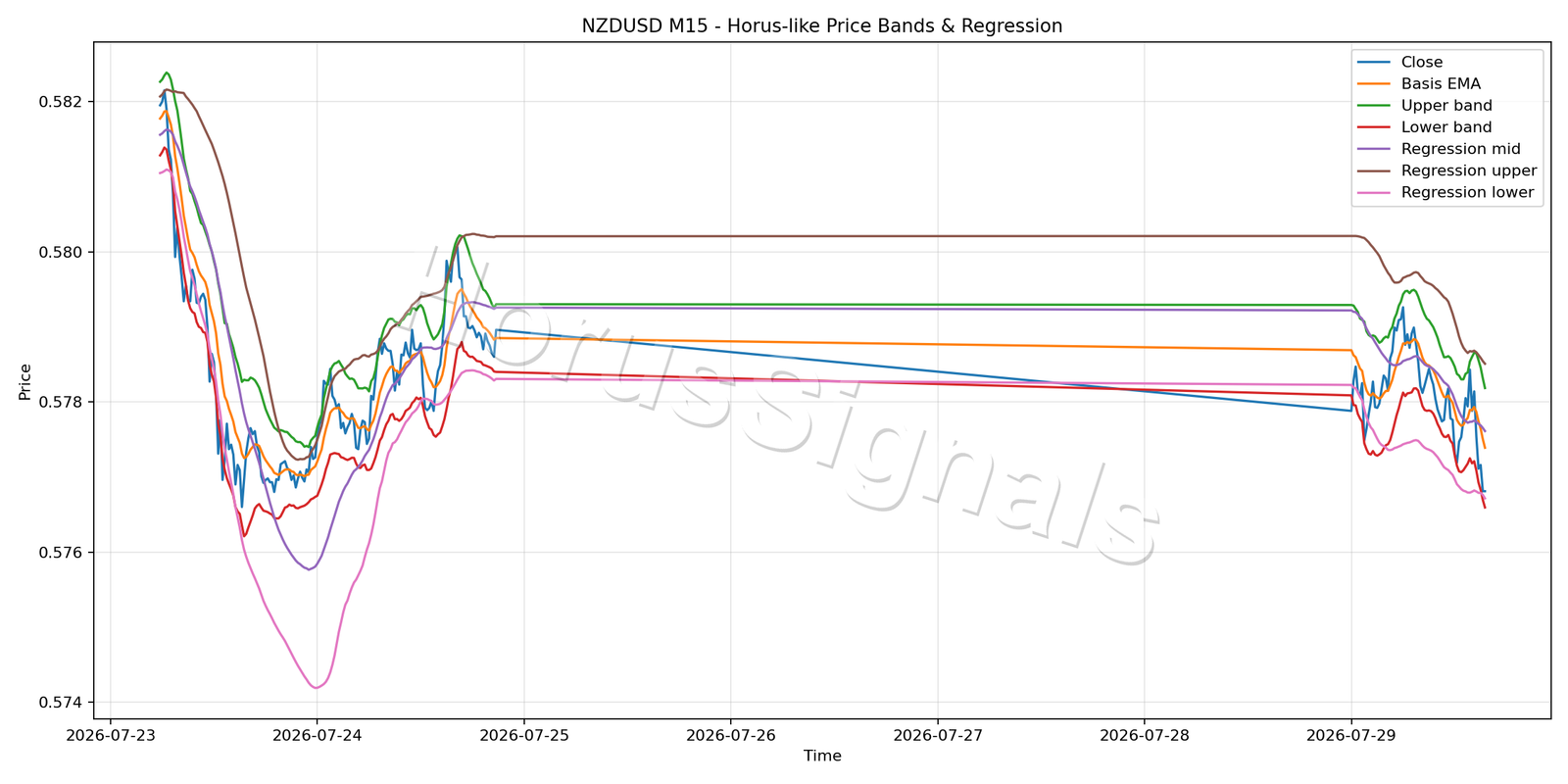Viewport: 1568px width, 784px height.
Task: Click the x-axis date 2026-07-23
Action: pos(110,734)
